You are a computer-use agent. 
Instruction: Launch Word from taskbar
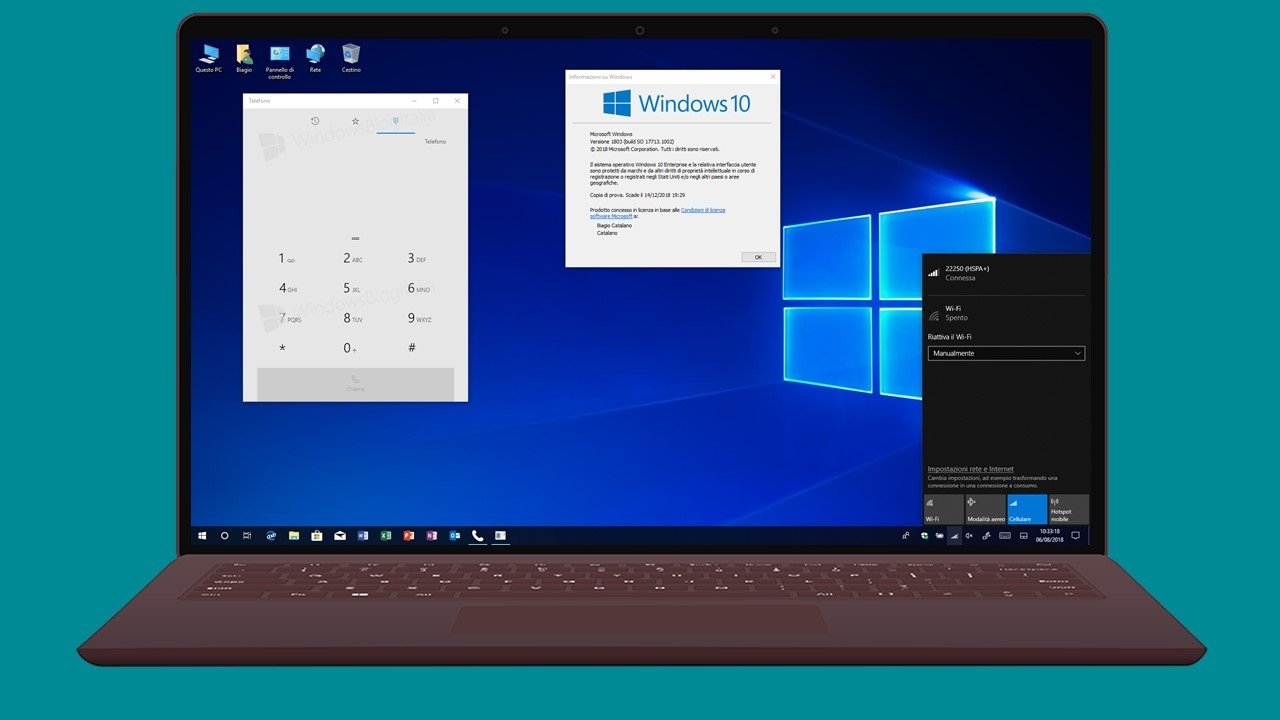363,536
